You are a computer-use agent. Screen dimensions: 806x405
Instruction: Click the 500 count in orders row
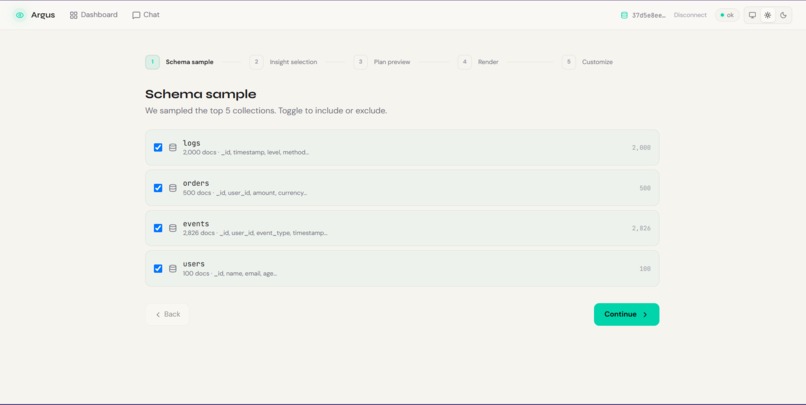[645, 188]
